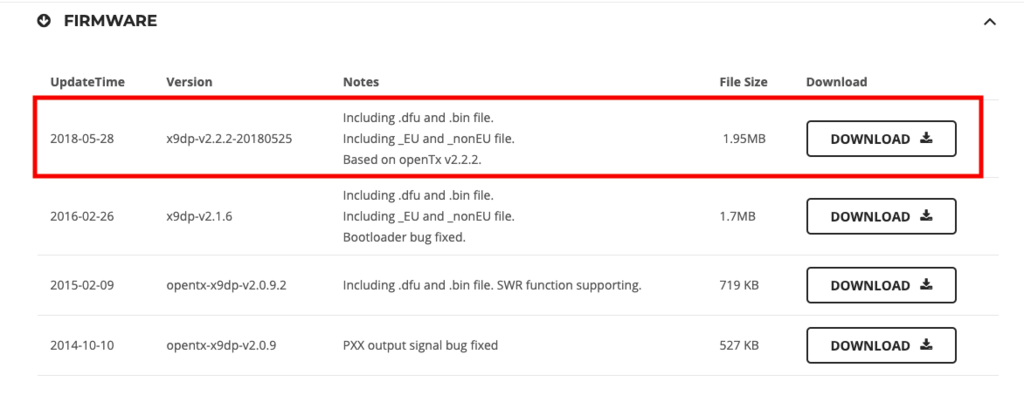Click download icon for x9dp-v2.2.2-20180525
1024x402 pixels.
point(926,139)
